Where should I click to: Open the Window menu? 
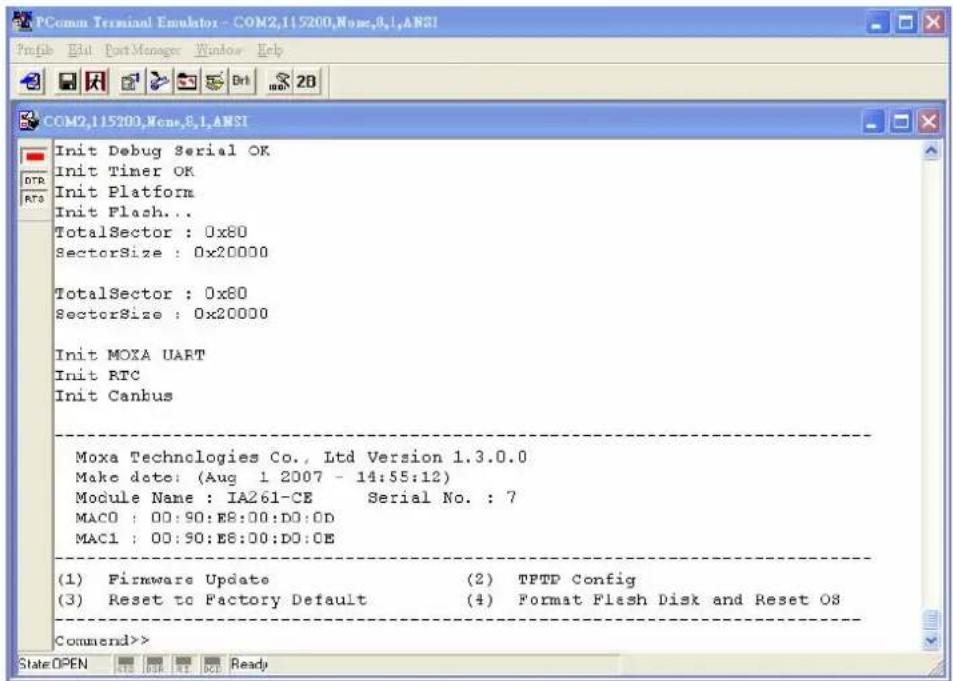(219, 52)
